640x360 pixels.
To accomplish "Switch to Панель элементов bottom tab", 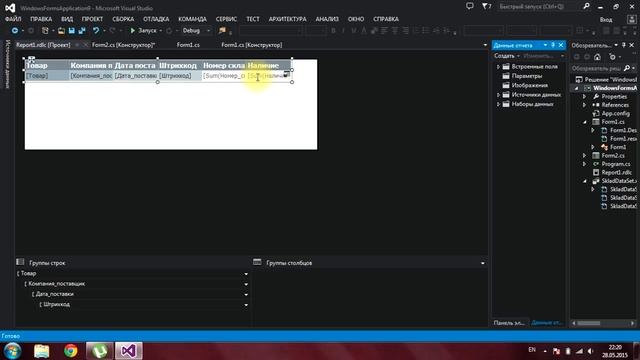I will 509,323.
